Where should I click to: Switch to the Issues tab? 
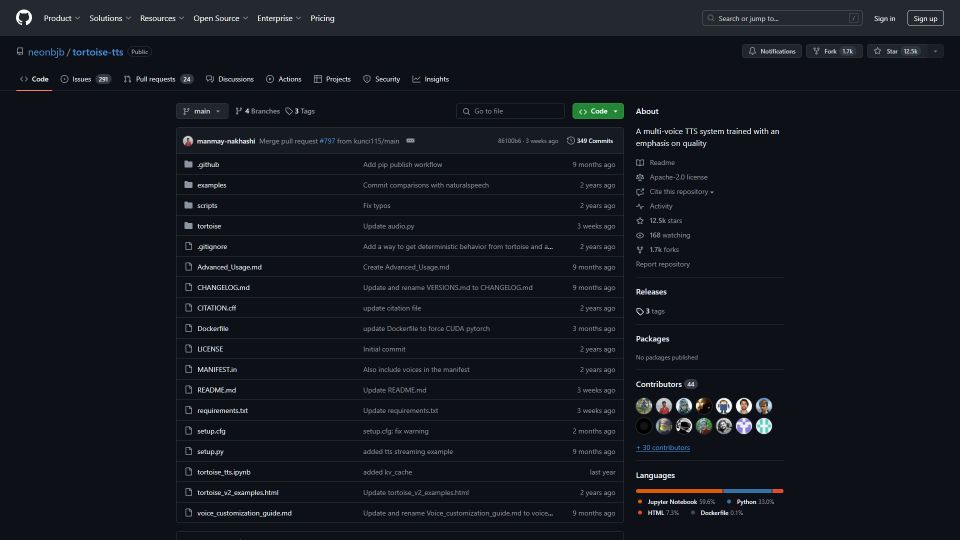(x=86, y=79)
